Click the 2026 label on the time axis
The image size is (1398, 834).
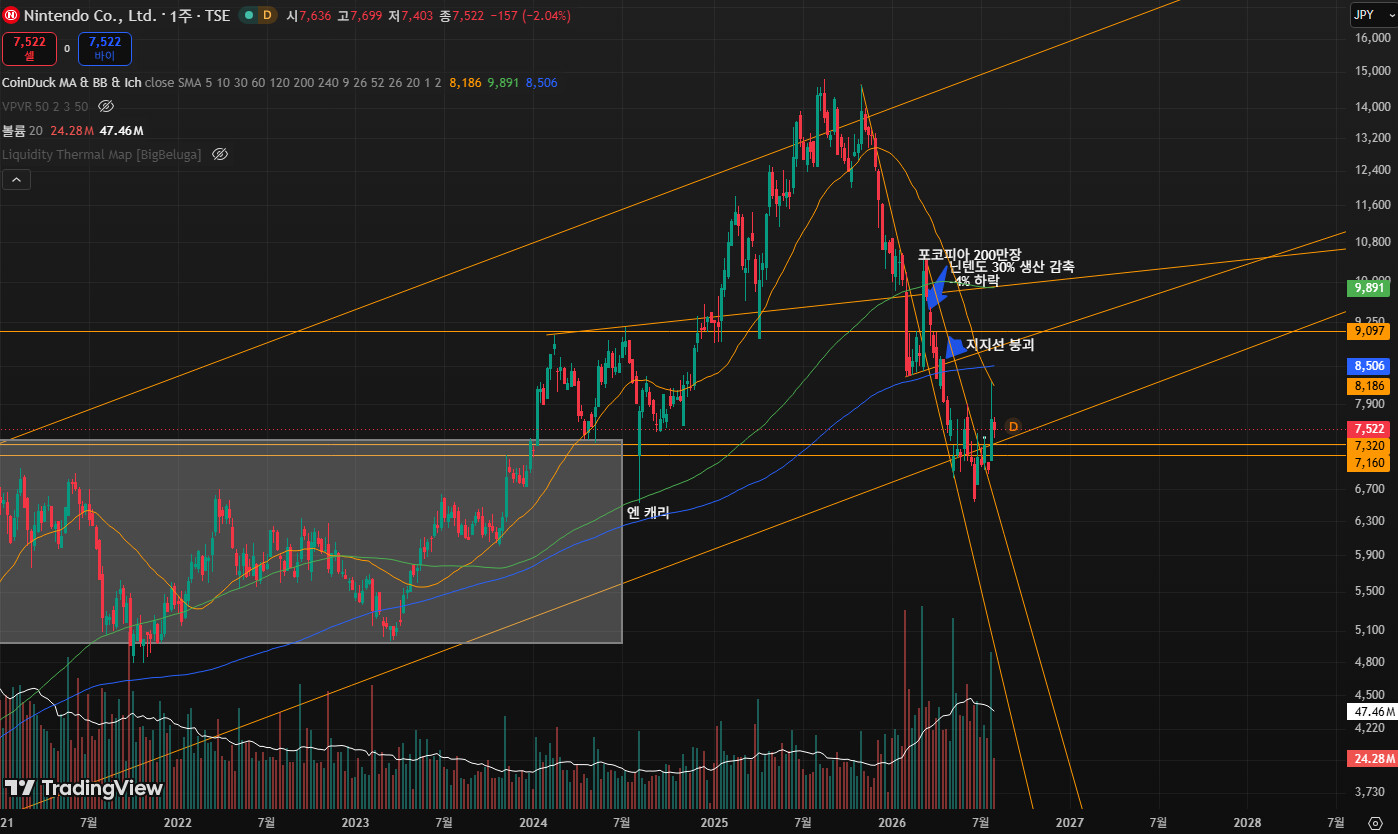(x=891, y=822)
